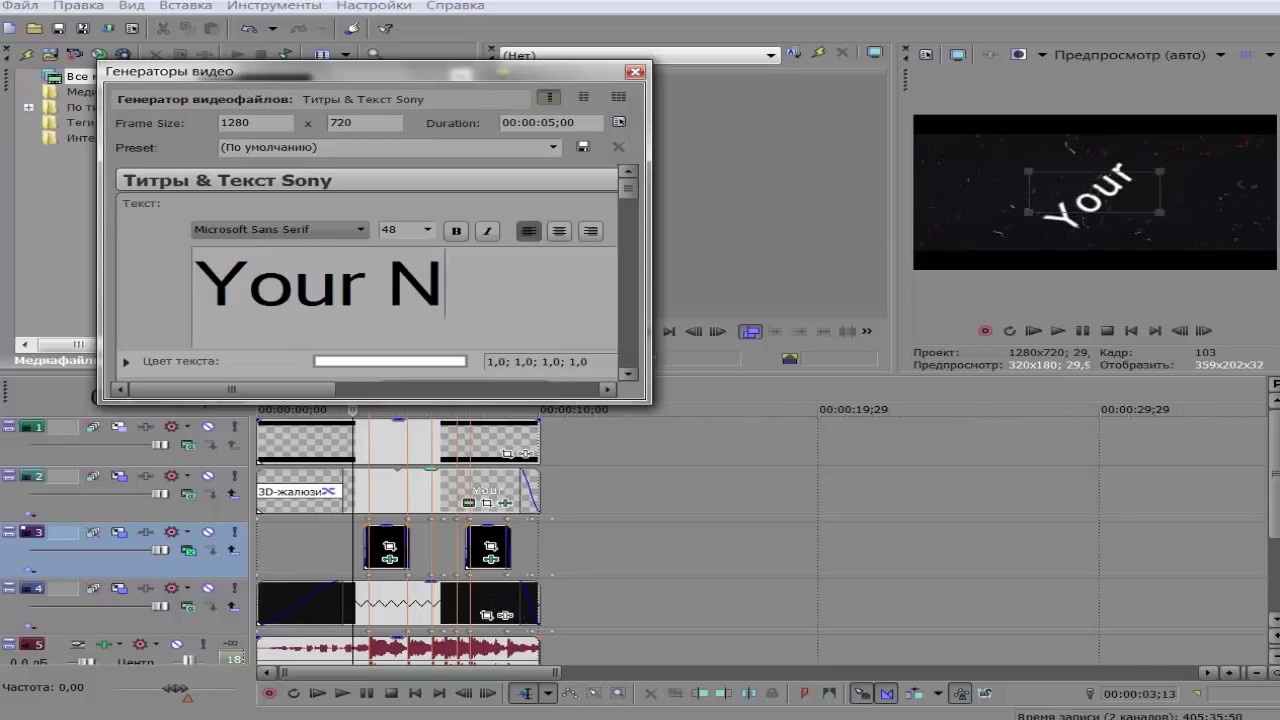1280x720 pixels.
Task: Toggle Bold text formatting button
Action: (456, 231)
